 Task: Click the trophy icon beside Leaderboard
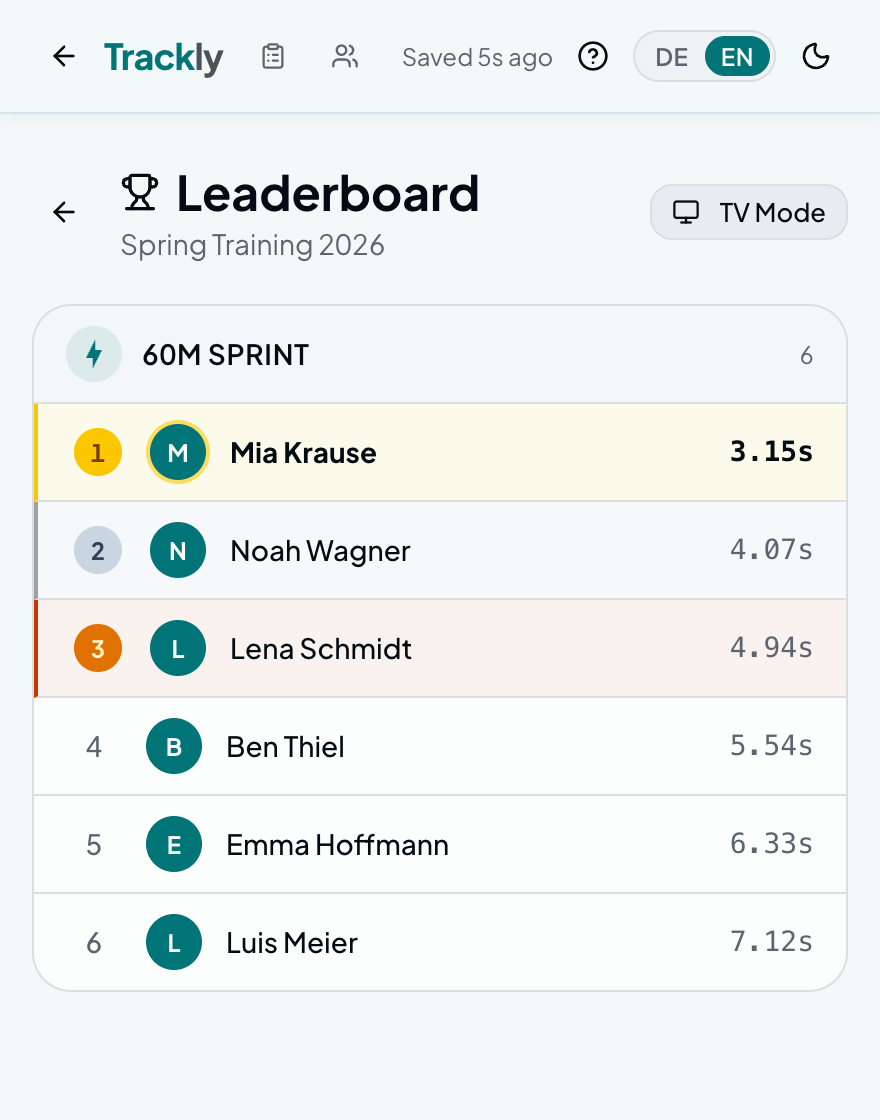click(x=140, y=193)
